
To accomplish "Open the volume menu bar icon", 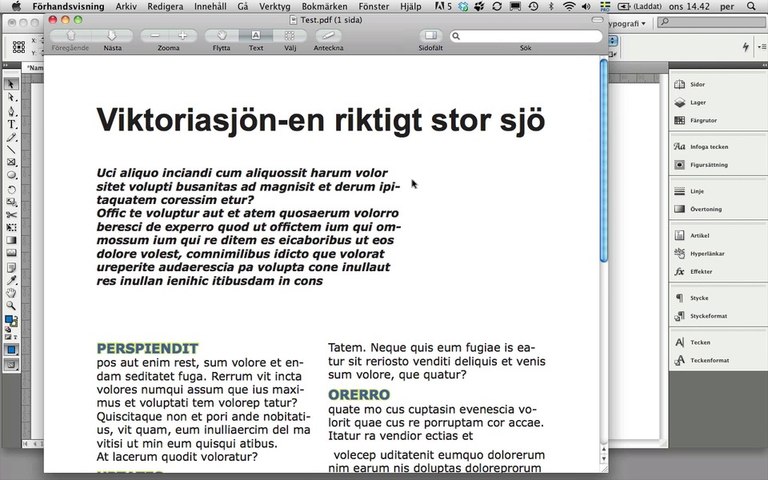I will 586,6.
